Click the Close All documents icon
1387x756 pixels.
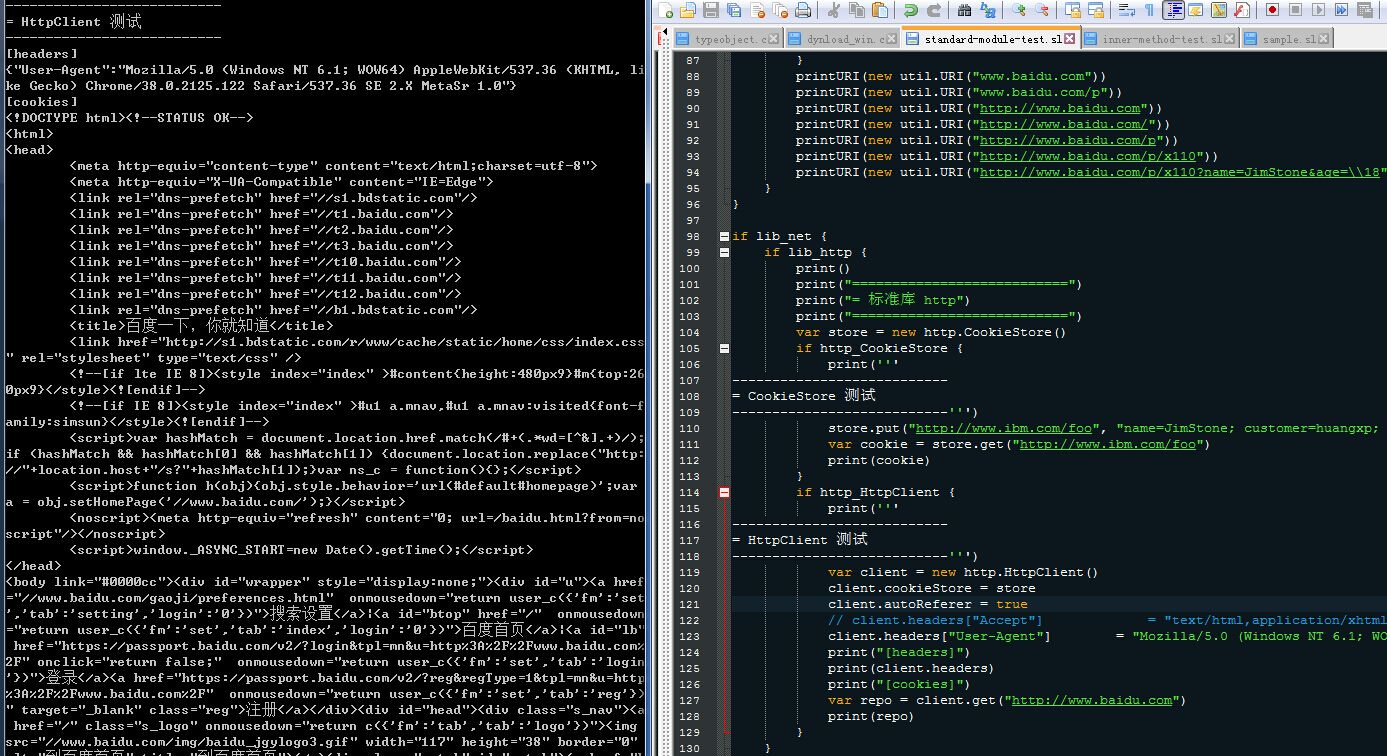click(x=780, y=10)
